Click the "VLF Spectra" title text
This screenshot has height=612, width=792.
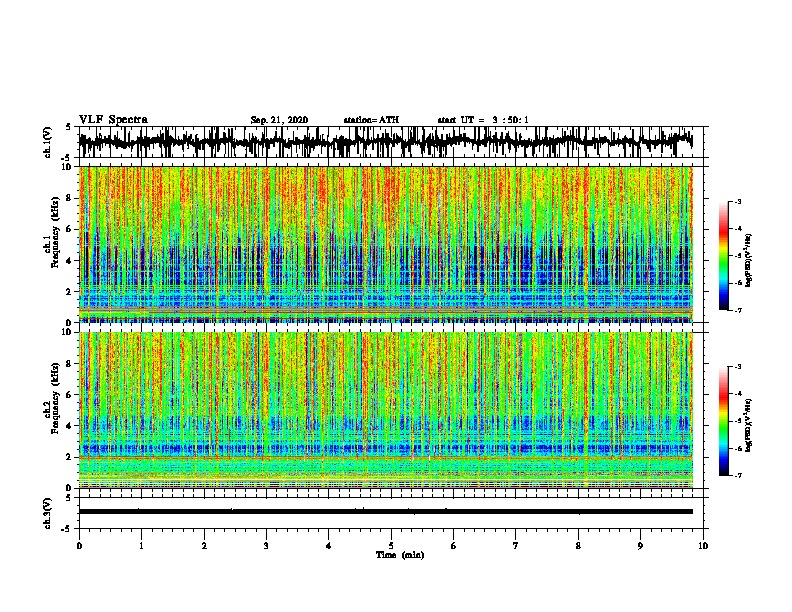coord(113,120)
